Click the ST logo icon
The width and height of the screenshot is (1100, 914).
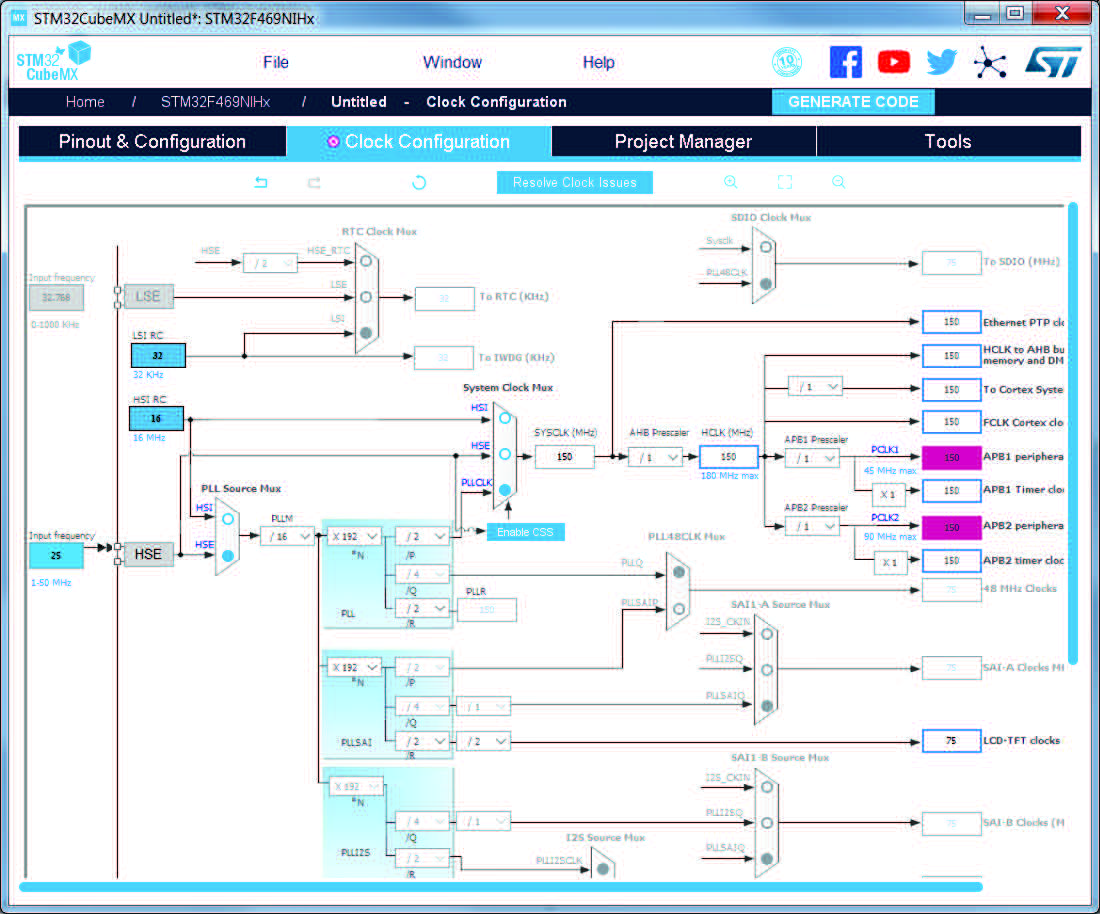pos(1052,62)
